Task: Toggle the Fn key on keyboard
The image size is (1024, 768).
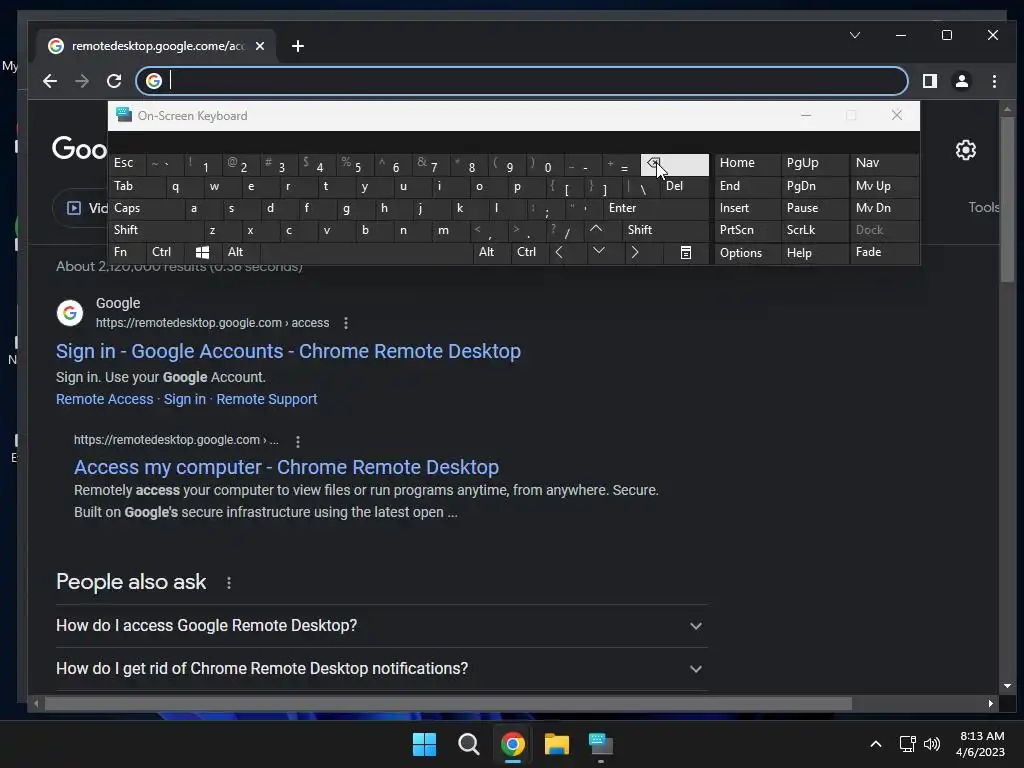Action: (127, 252)
